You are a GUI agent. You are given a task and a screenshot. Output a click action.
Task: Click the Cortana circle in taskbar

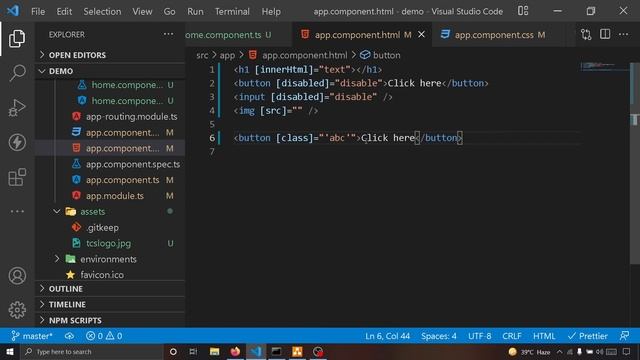173,351
